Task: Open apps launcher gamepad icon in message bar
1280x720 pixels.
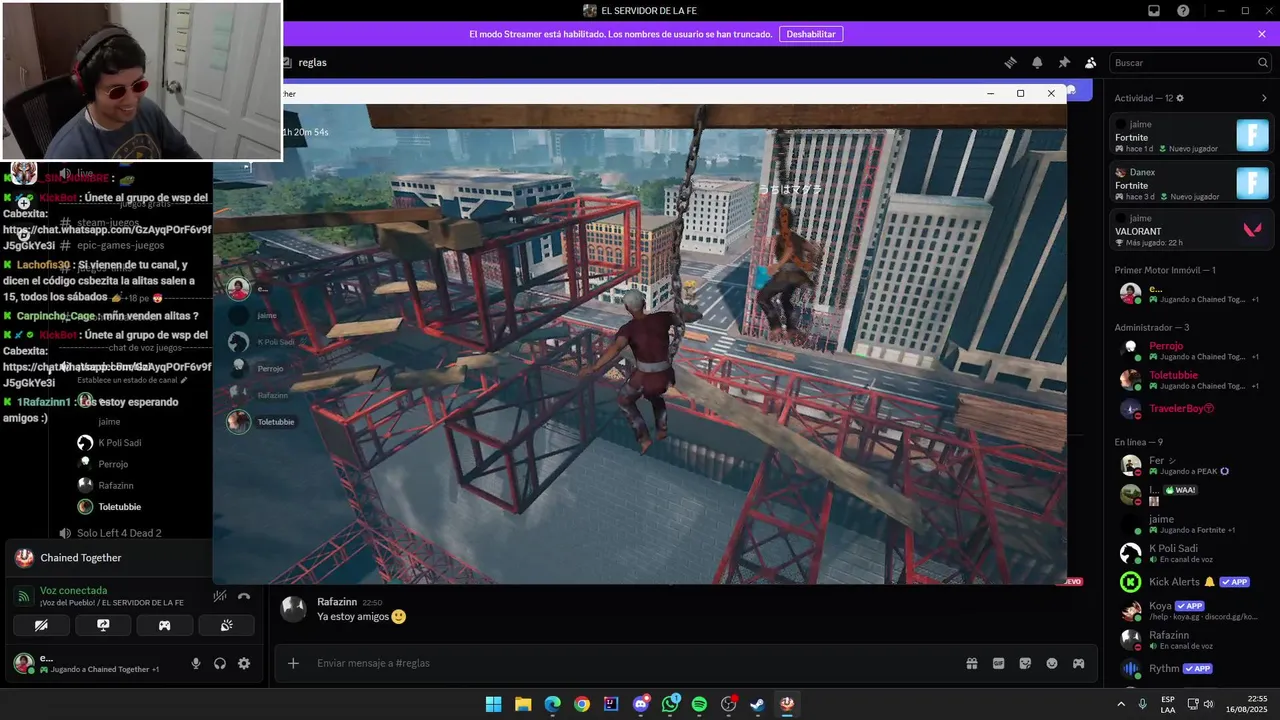Action: pyautogui.click(x=1079, y=663)
